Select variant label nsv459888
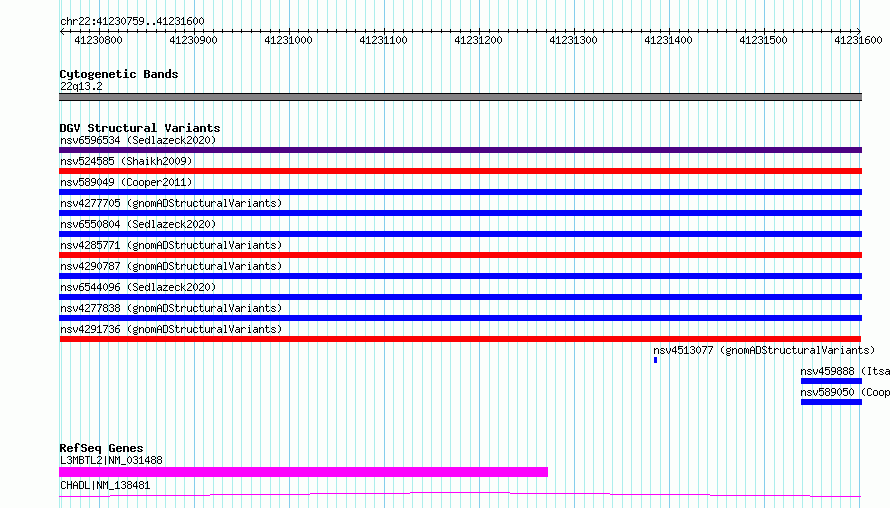Image resolution: width=890 pixels, height=508 pixels. [827, 371]
